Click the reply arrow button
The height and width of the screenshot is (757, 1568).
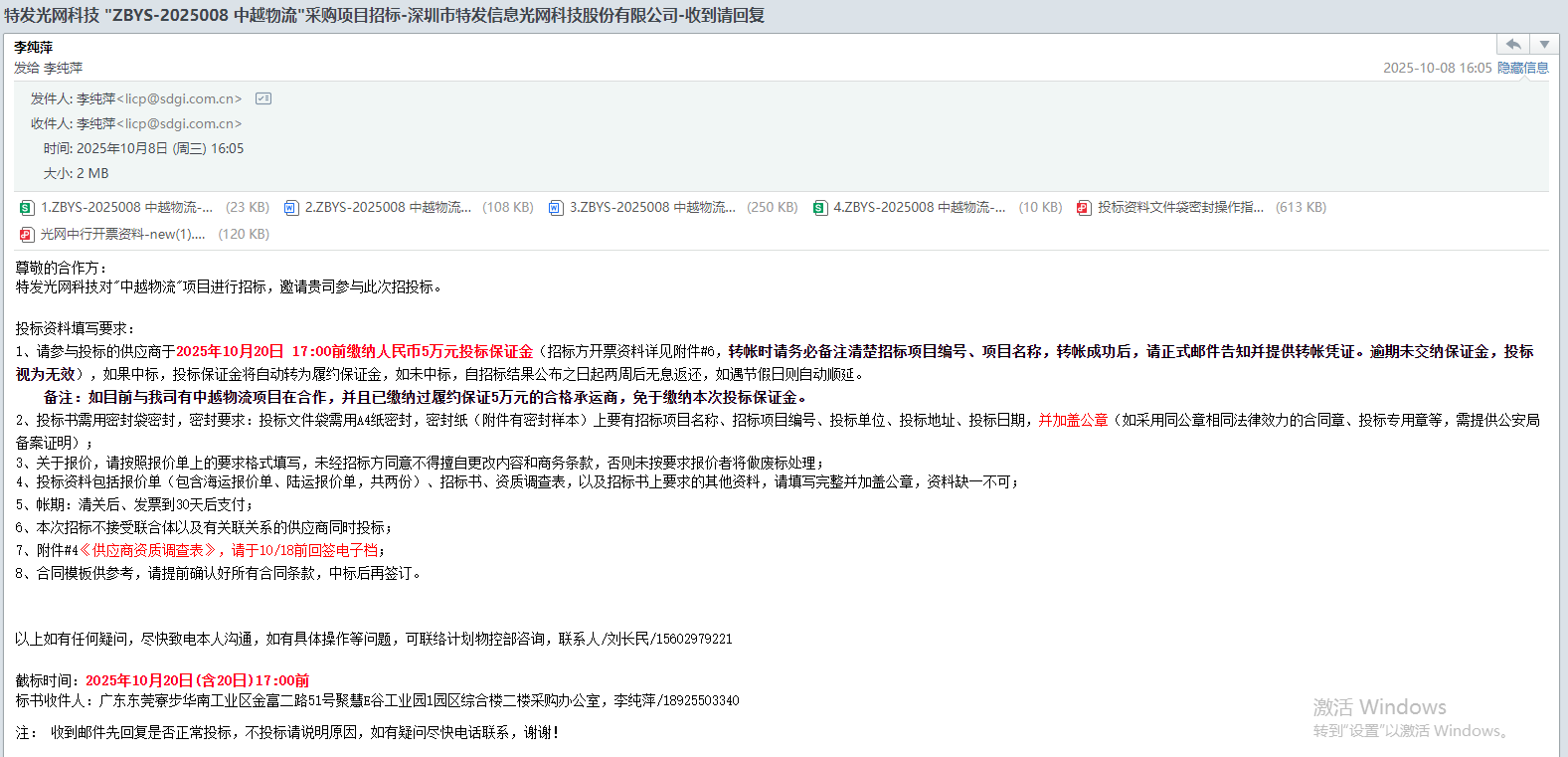(1512, 45)
